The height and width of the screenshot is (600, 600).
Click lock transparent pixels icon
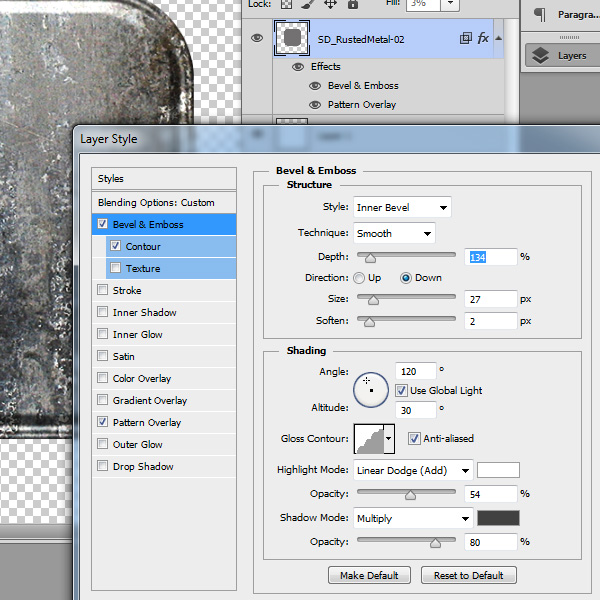point(287,4)
